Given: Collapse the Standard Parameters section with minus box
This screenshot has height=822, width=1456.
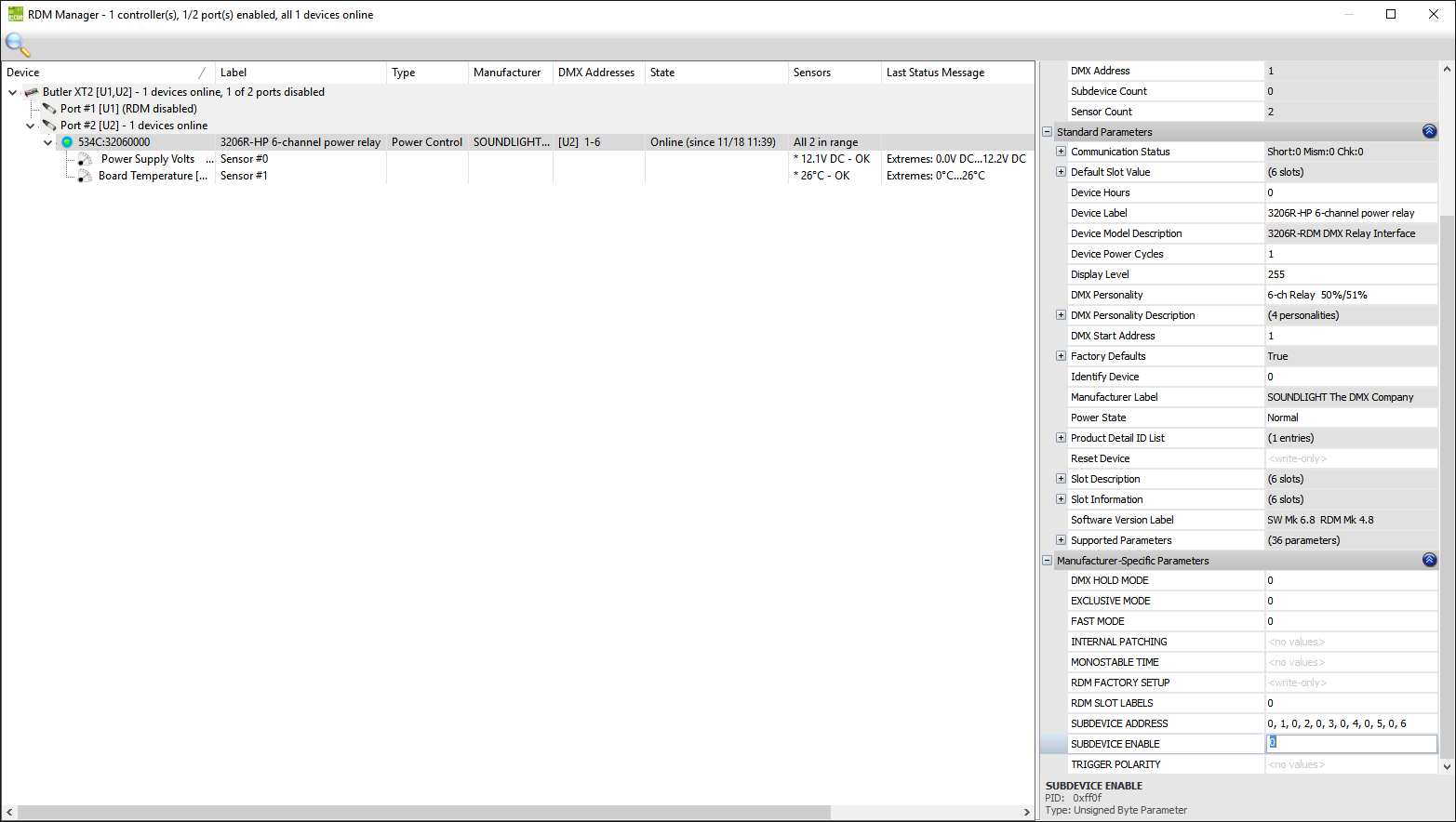Looking at the screenshot, I should [x=1047, y=132].
